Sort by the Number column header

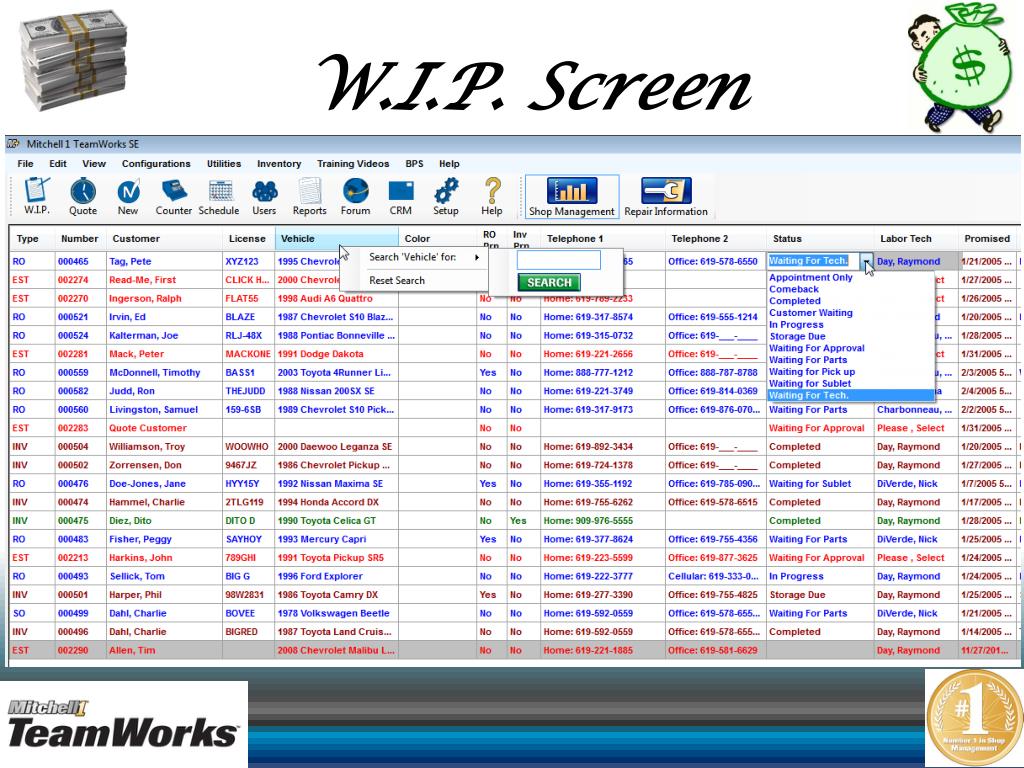tap(79, 238)
